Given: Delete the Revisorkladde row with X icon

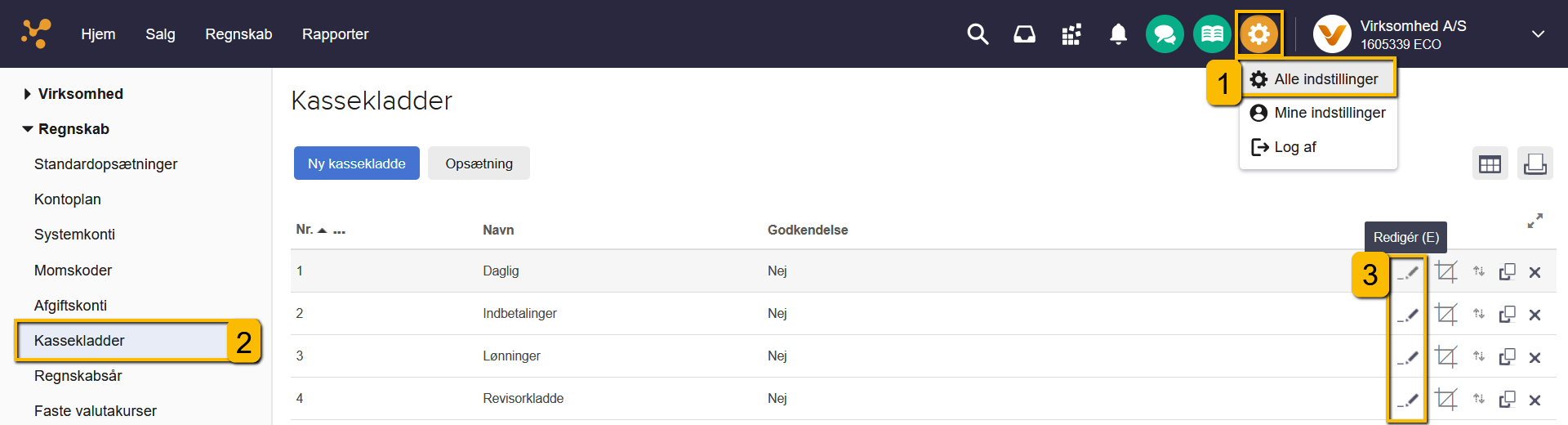Looking at the screenshot, I should pyautogui.click(x=1535, y=400).
